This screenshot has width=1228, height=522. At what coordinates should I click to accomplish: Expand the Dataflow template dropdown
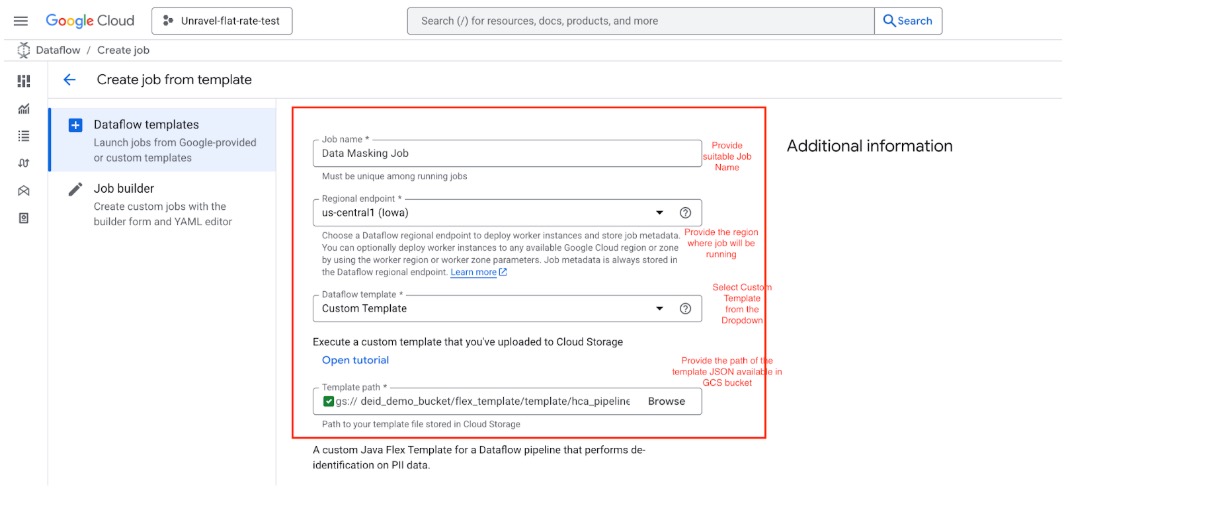tap(659, 309)
